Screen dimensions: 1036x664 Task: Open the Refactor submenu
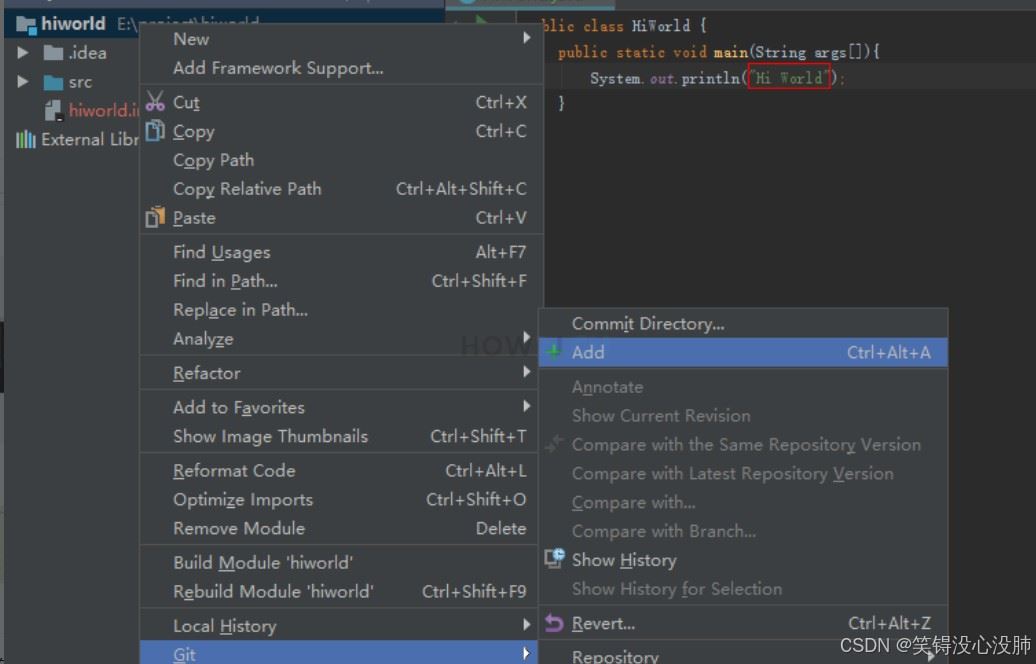tap(207, 373)
